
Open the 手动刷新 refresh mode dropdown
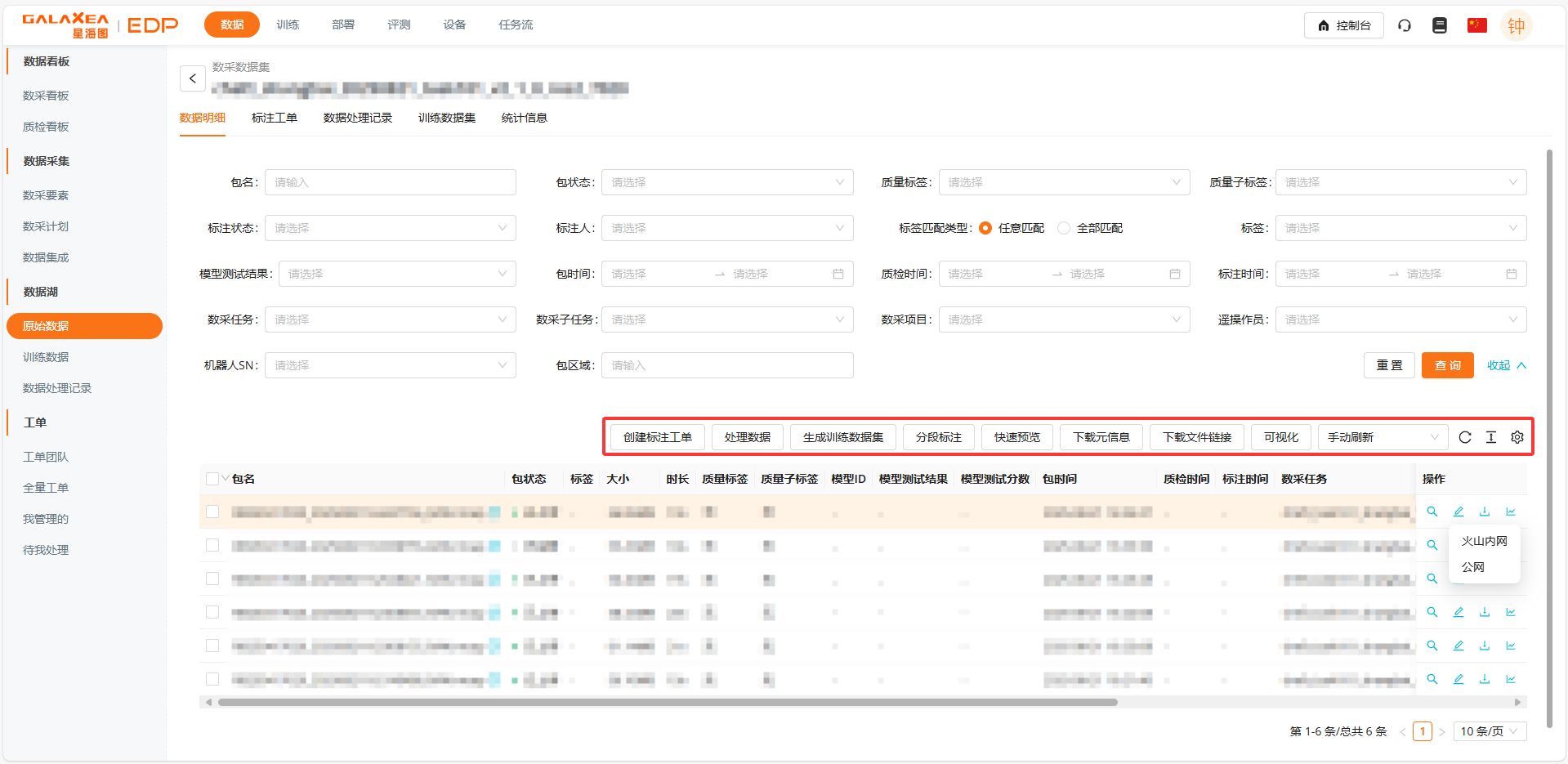pyautogui.click(x=1382, y=437)
